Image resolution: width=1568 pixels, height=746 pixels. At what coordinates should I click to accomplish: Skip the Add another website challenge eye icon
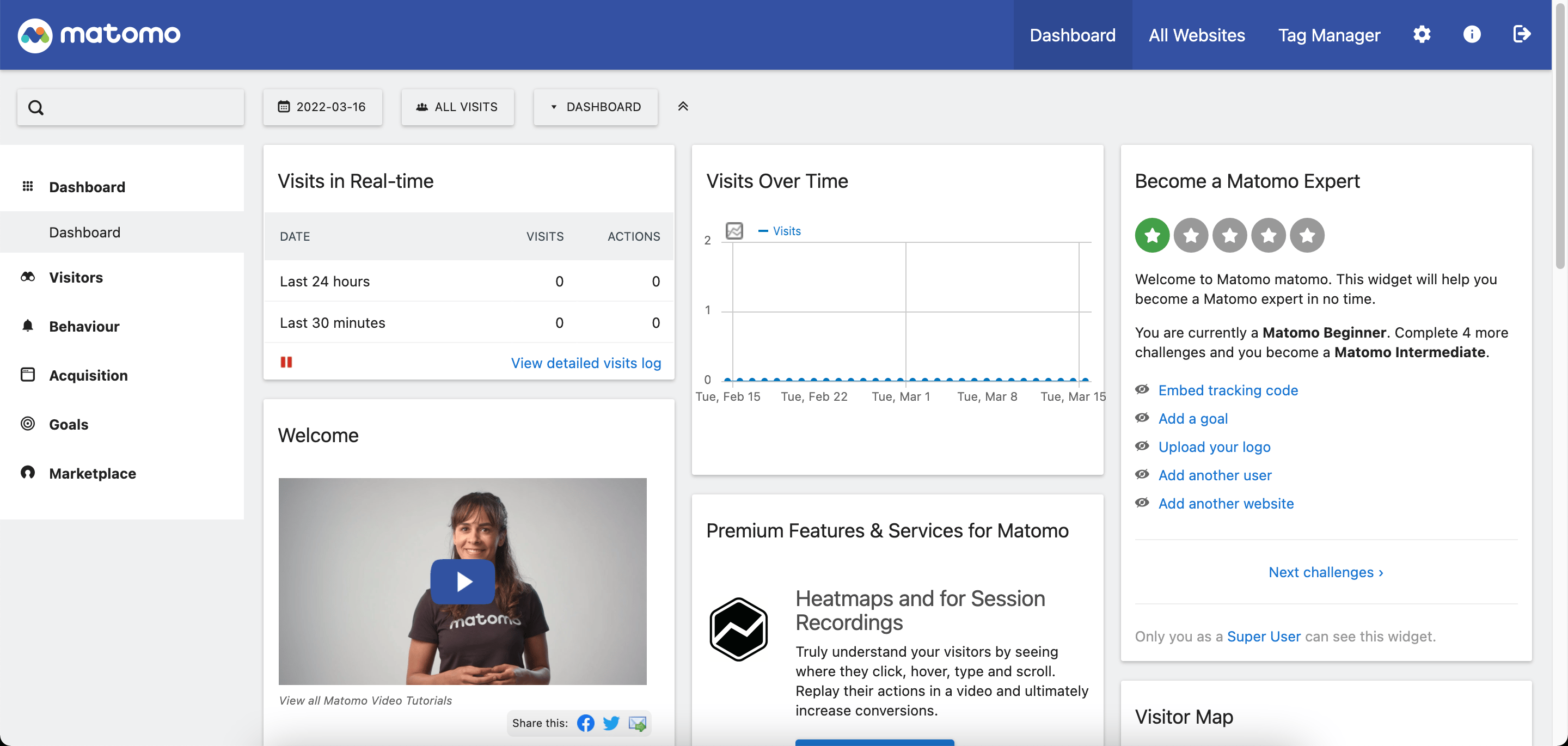pos(1142,503)
